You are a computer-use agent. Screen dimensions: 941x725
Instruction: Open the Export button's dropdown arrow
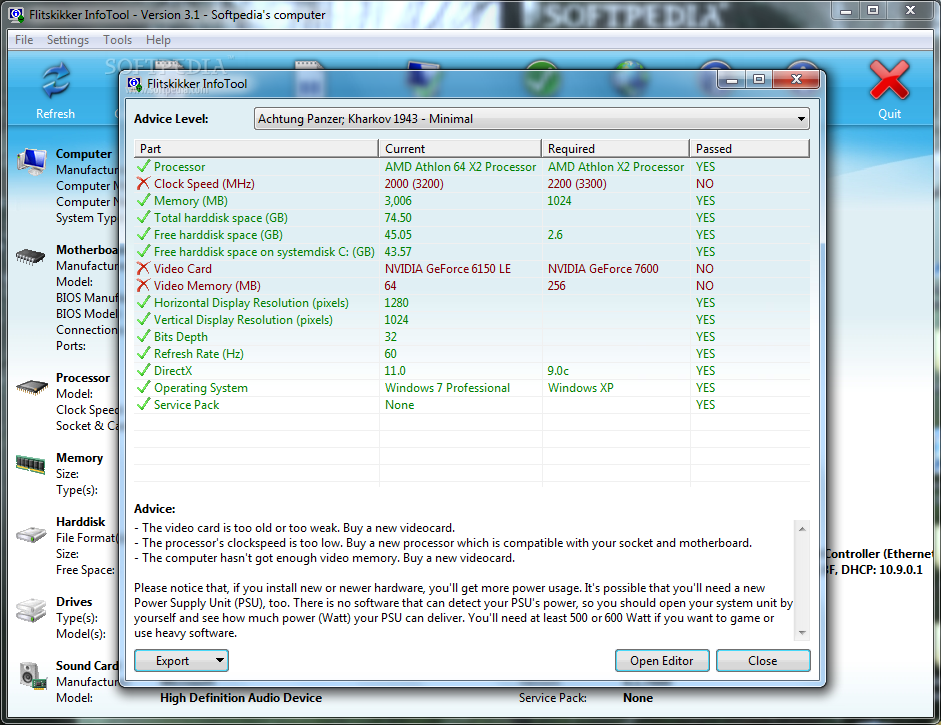220,660
